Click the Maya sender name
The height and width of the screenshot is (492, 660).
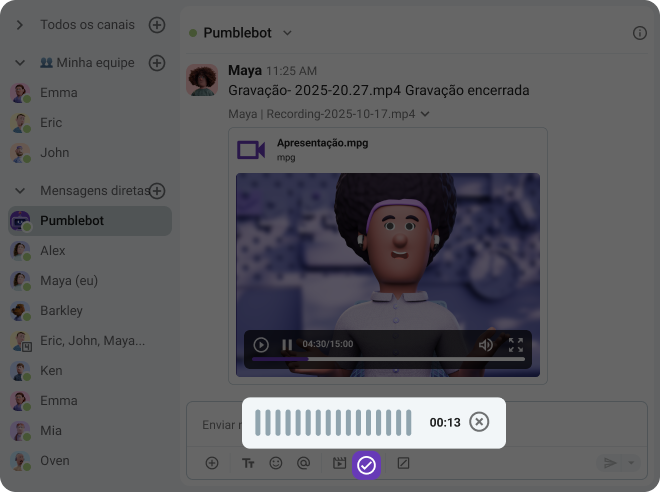click(245, 70)
